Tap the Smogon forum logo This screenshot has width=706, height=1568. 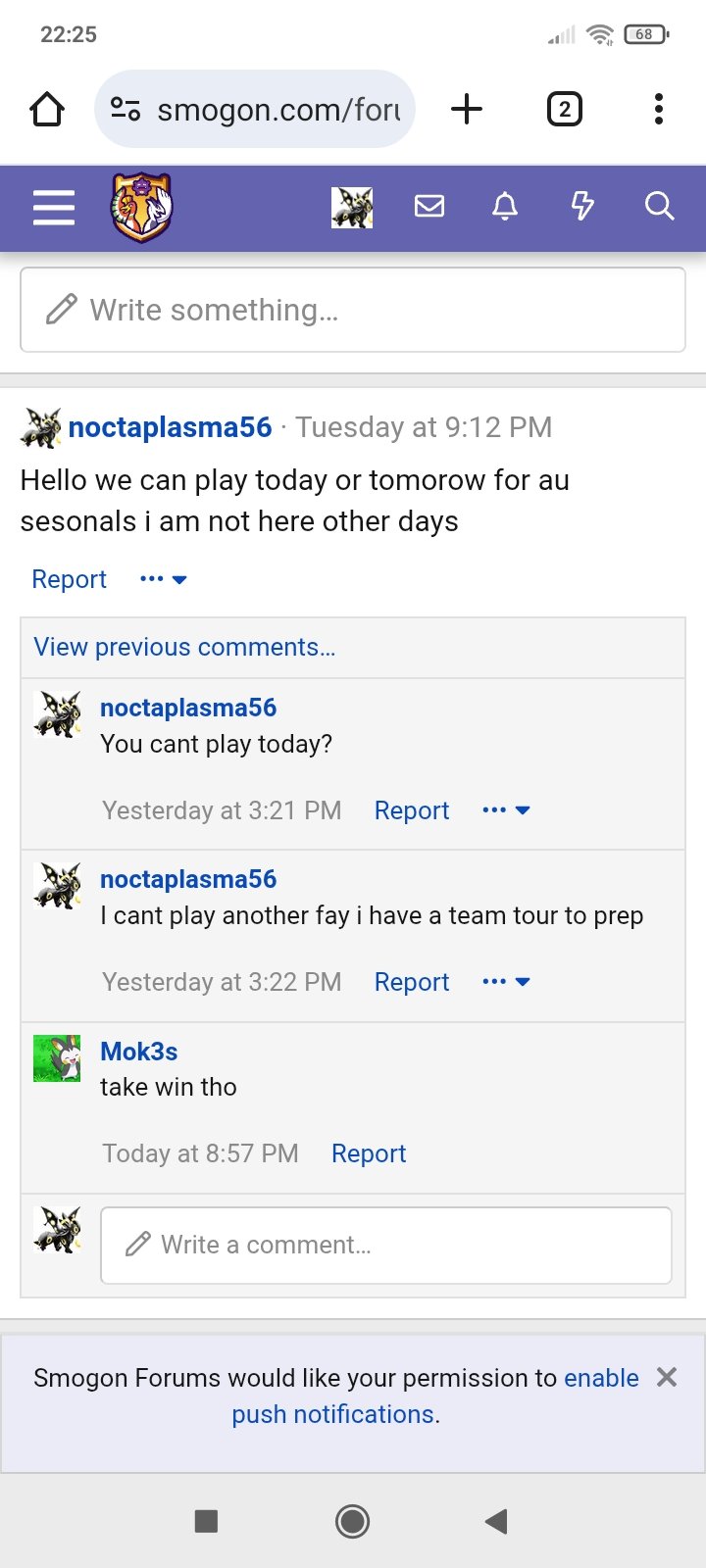pos(142,208)
